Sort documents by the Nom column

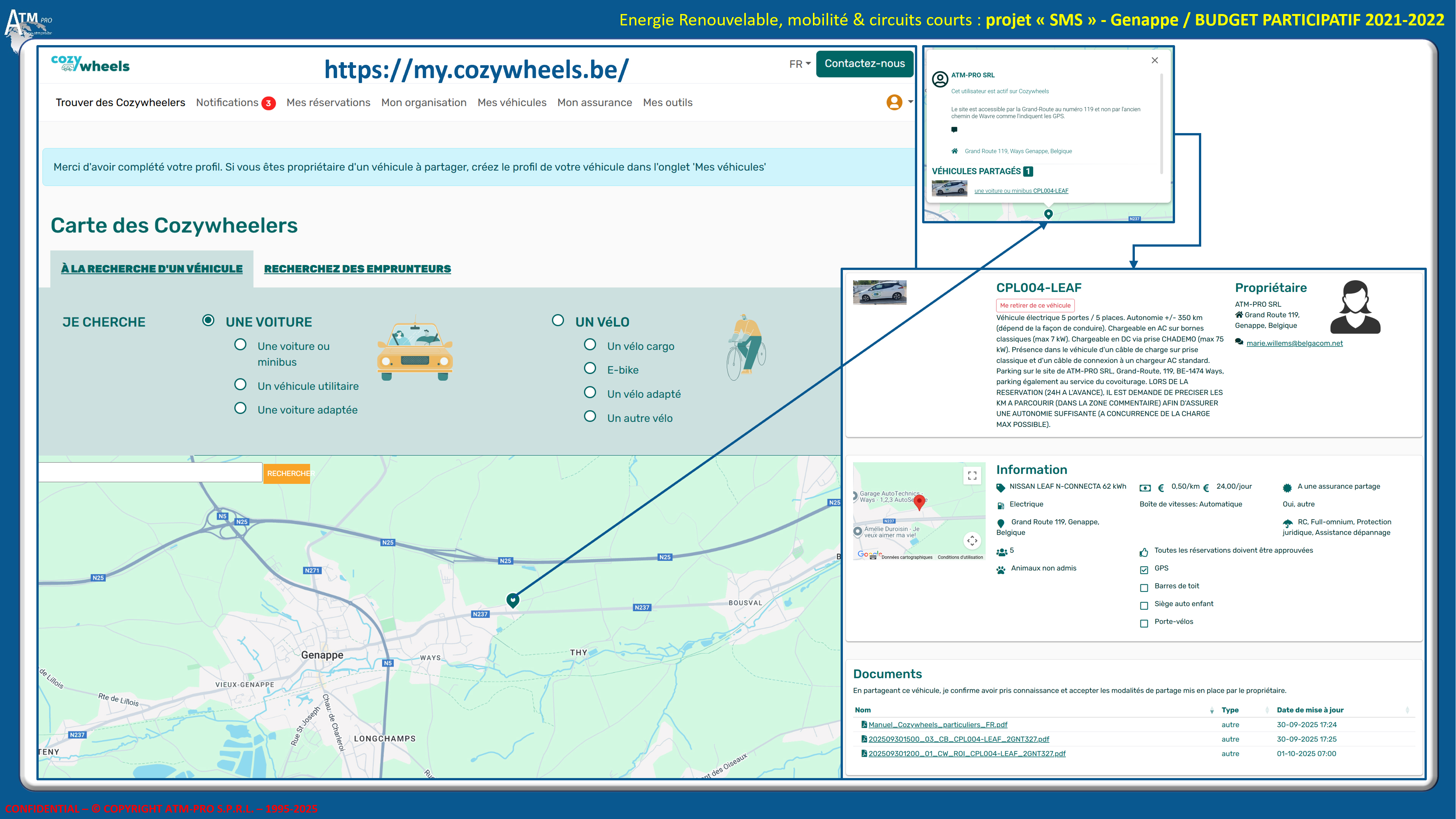point(863,710)
